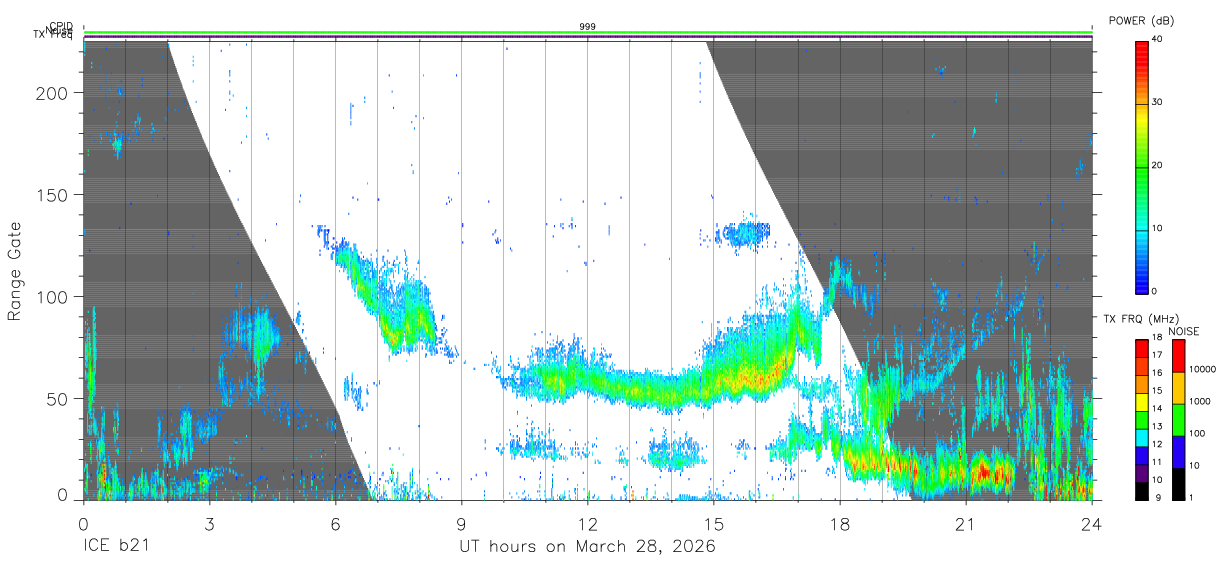Click the purple TX frequency bar above the plot
This screenshot has height=567, width=1228.
[587, 38]
